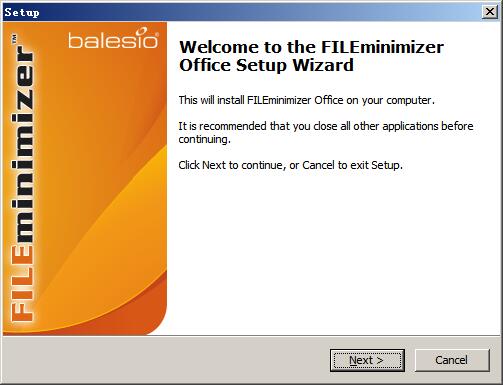Cancel the FILEminimizer Office setup
The width and height of the screenshot is (503, 385).
tap(452, 360)
